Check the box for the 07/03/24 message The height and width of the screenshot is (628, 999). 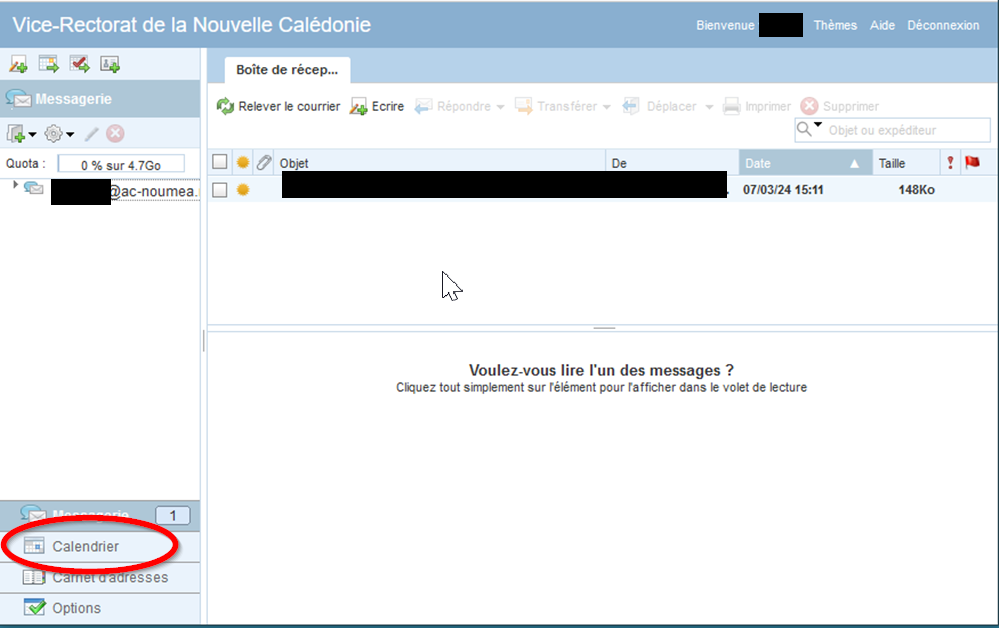220,189
